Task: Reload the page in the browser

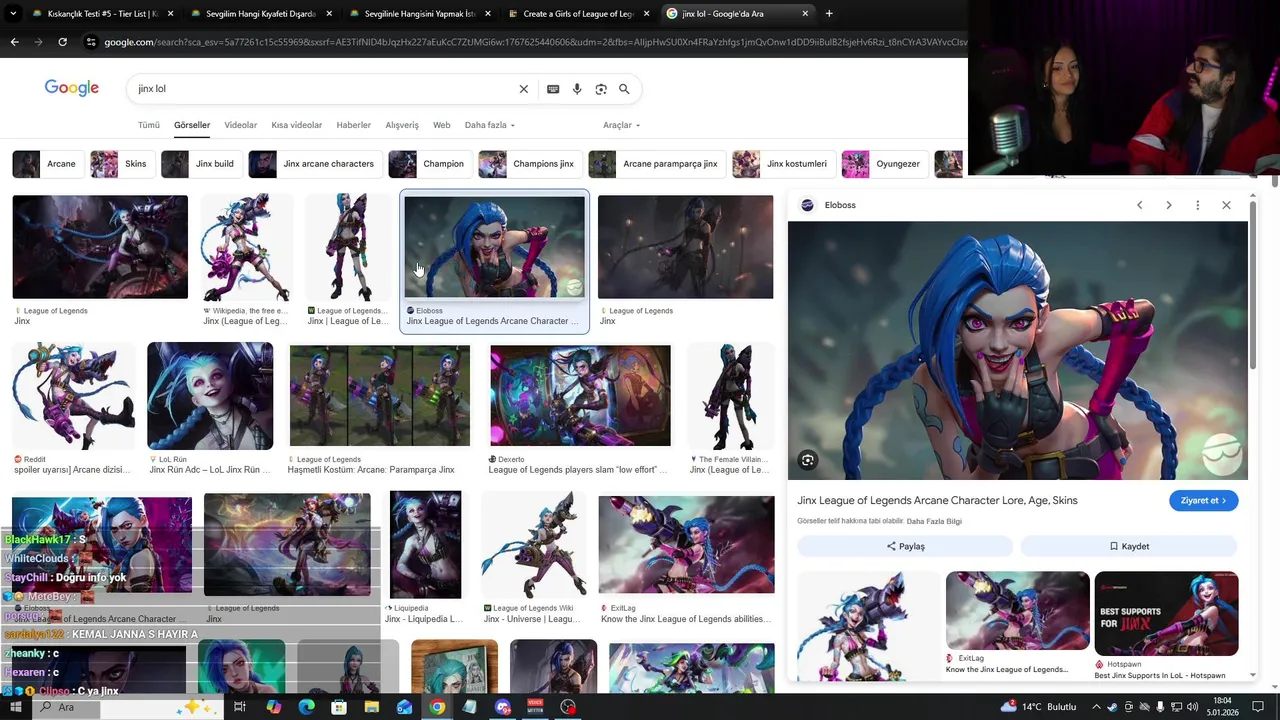Action: 62,42
